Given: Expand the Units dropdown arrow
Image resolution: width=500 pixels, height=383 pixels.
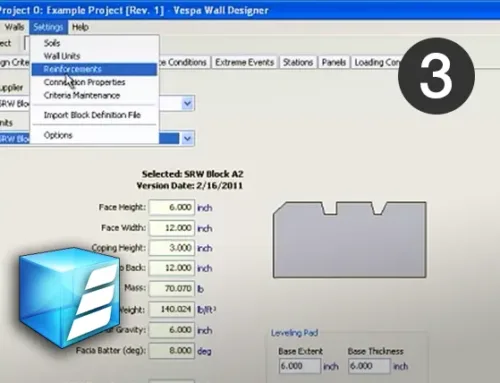Looking at the screenshot, I should click(188, 138).
